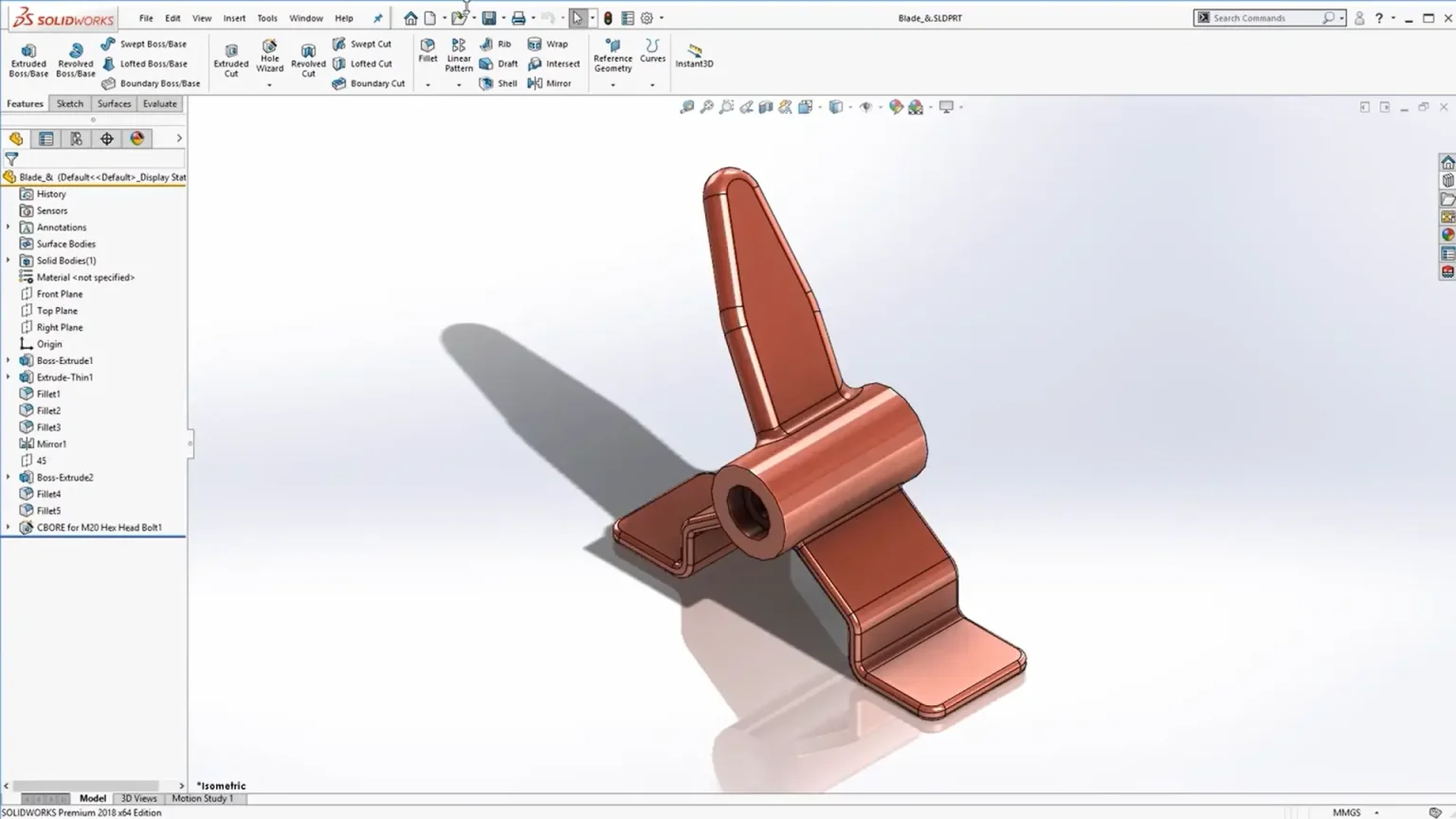Toggle the pin on the menu bar
1456x819 pixels.
pyautogui.click(x=377, y=18)
